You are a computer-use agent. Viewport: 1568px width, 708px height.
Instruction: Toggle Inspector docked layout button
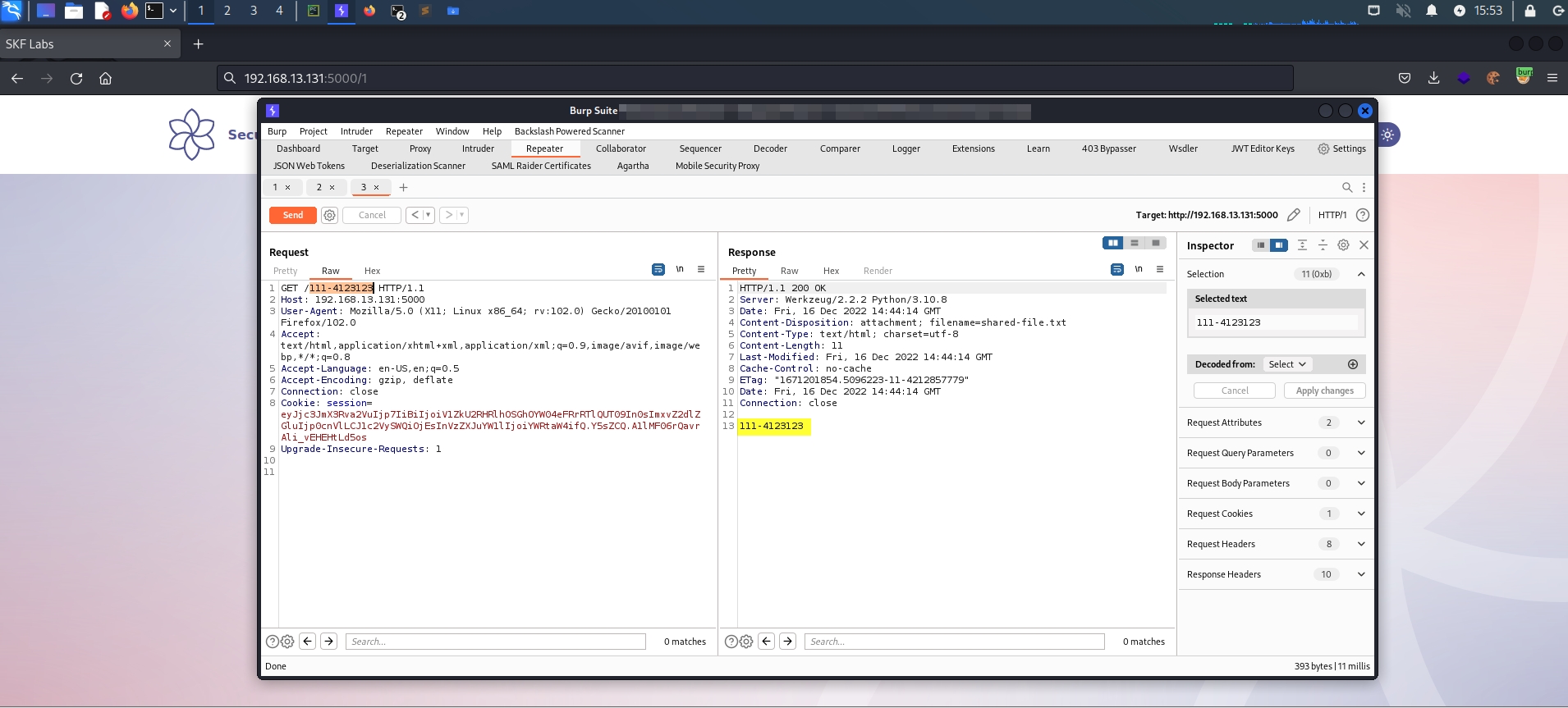(x=1278, y=245)
